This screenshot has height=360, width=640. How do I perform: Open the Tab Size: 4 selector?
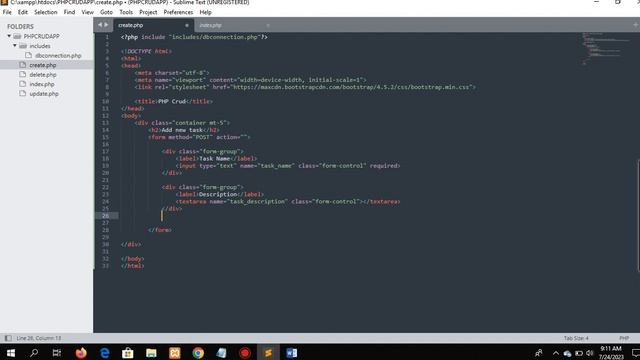click(576, 338)
